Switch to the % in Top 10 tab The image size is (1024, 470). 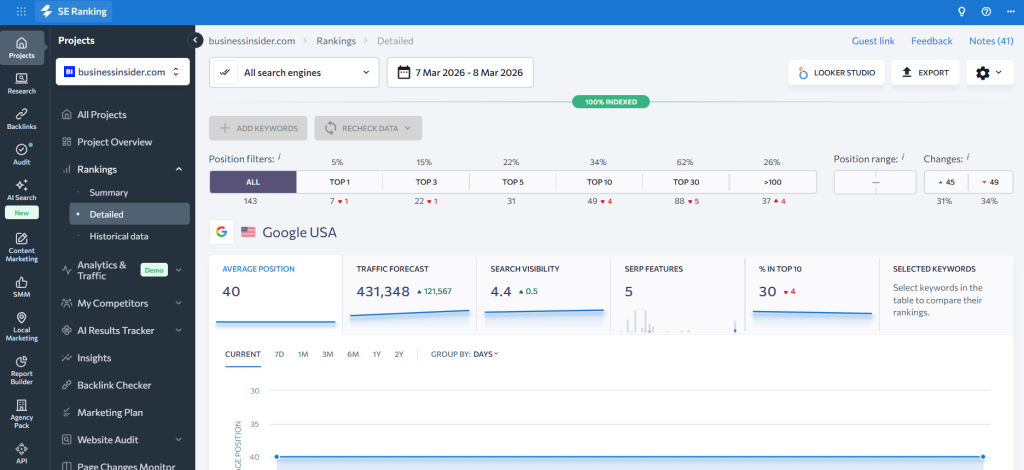pyautogui.click(x=812, y=294)
